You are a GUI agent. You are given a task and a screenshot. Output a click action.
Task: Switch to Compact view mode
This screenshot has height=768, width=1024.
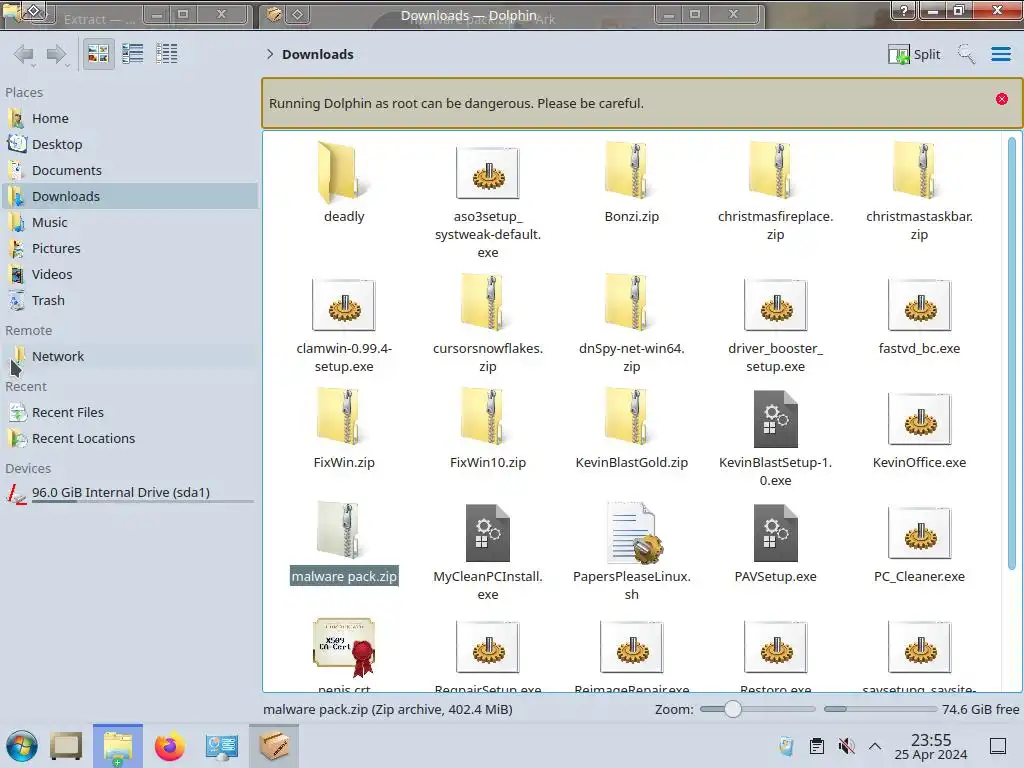click(133, 54)
